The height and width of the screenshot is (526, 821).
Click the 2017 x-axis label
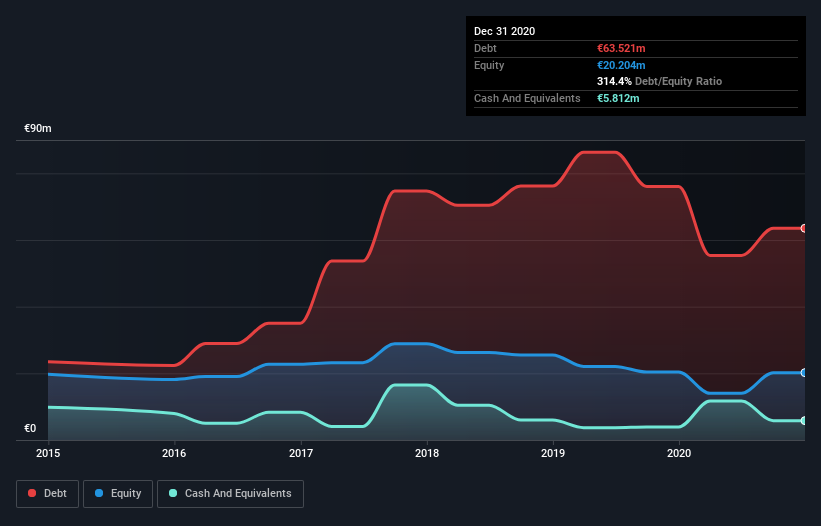(x=301, y=453)
